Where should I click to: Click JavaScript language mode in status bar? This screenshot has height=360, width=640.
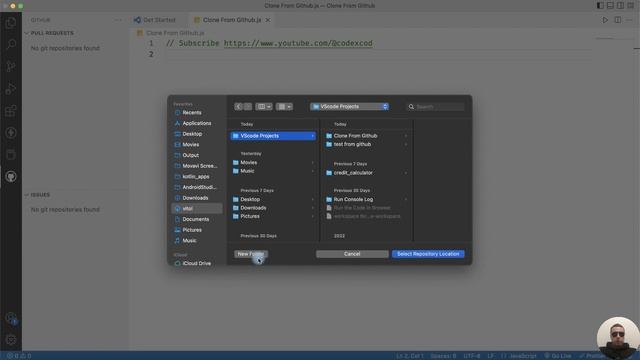pyautogui.click(x=519, y=356)
